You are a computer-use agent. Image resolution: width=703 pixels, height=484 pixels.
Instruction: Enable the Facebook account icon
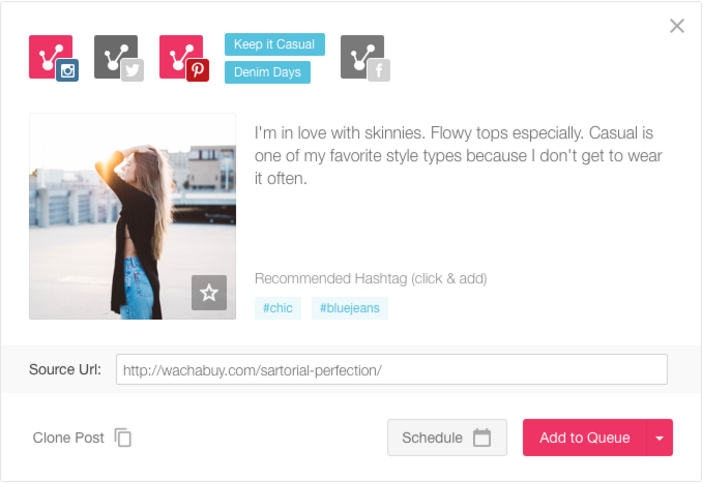click(x=364, y=58)
